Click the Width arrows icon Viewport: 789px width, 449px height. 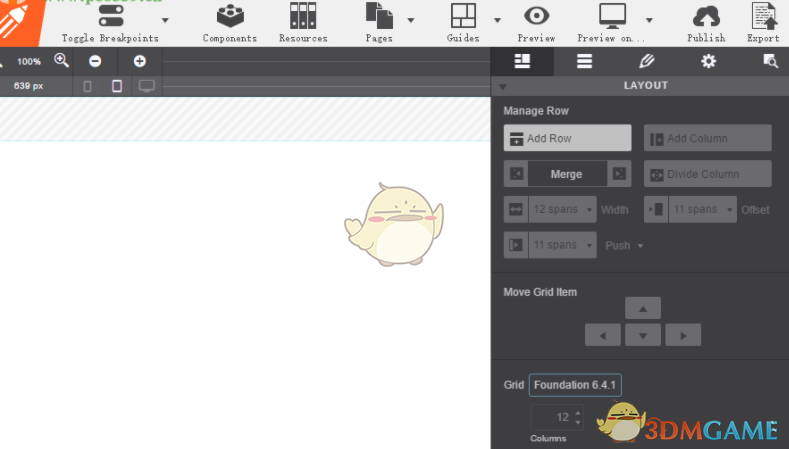(516, 209)
